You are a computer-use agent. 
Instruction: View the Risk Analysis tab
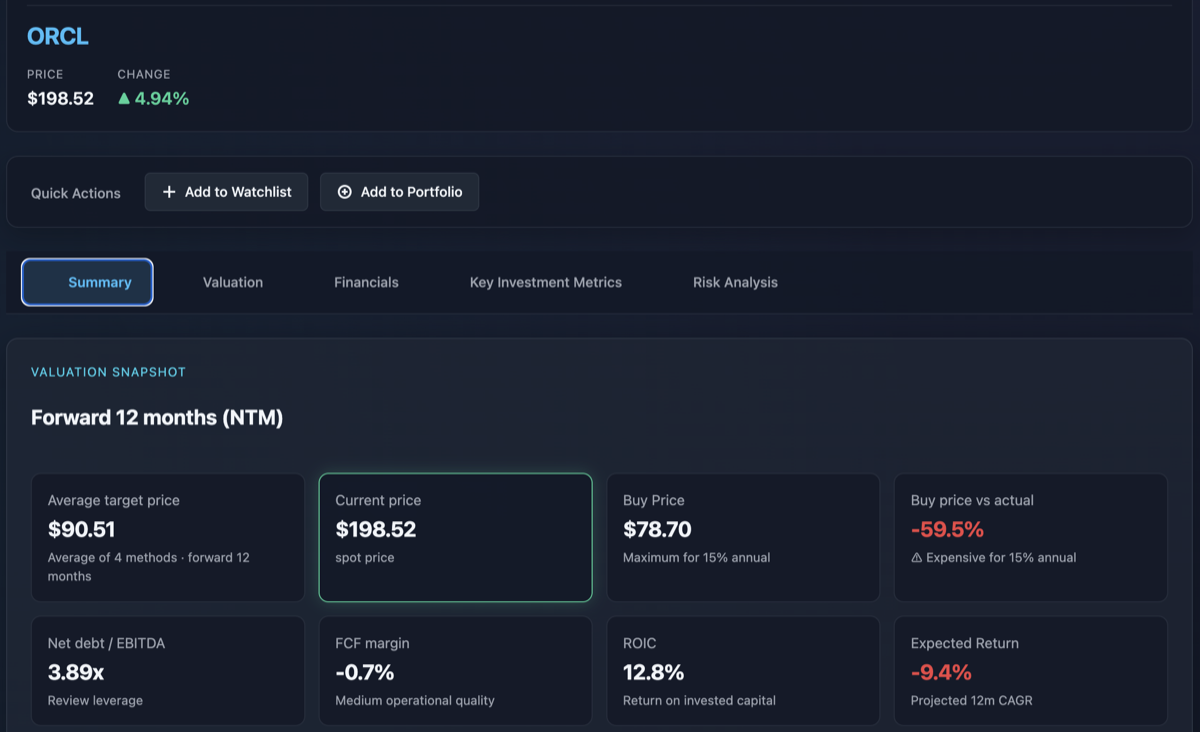pos(735,282)
